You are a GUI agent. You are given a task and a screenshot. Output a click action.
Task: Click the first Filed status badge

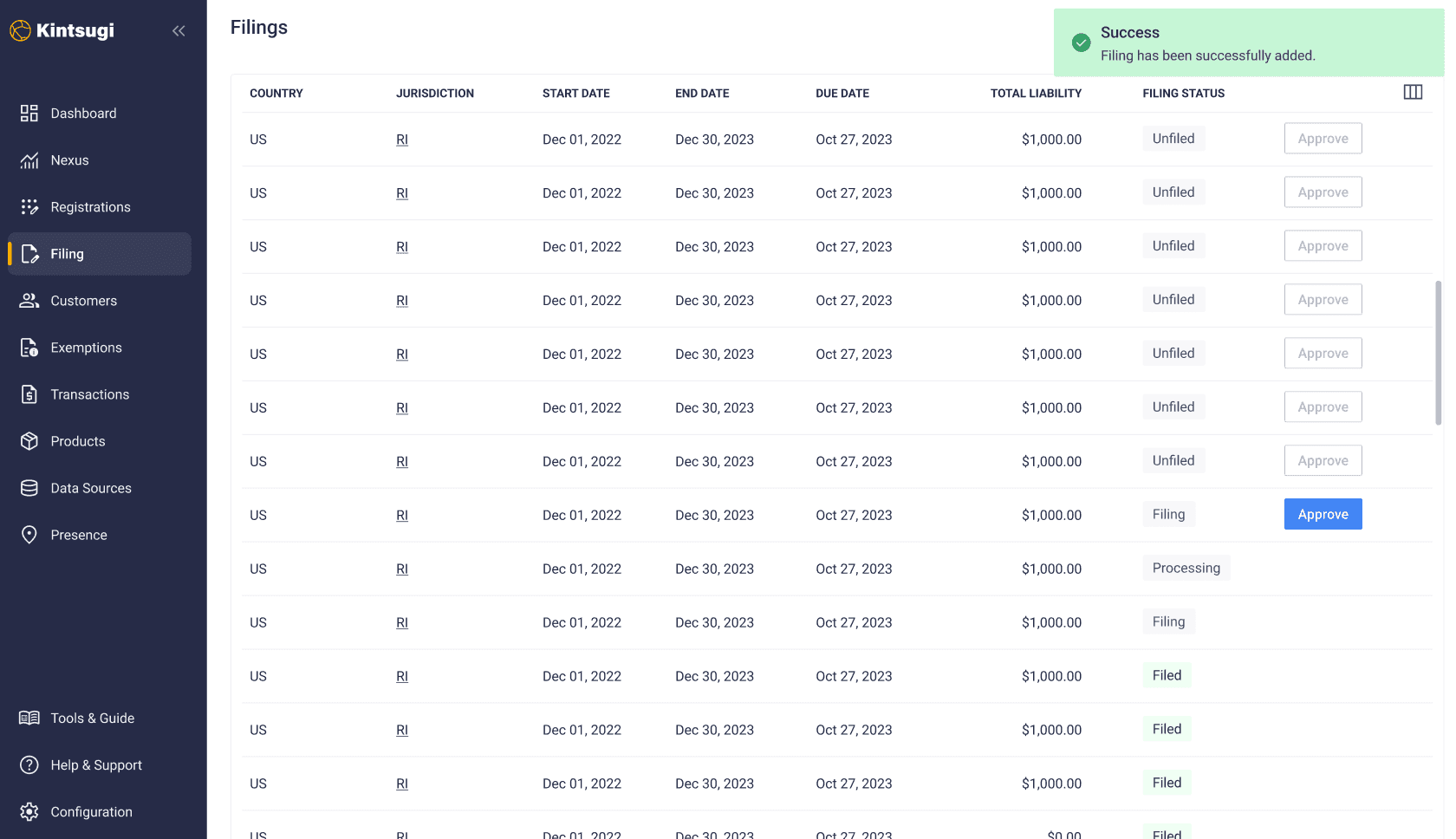tap(1167, 675)
